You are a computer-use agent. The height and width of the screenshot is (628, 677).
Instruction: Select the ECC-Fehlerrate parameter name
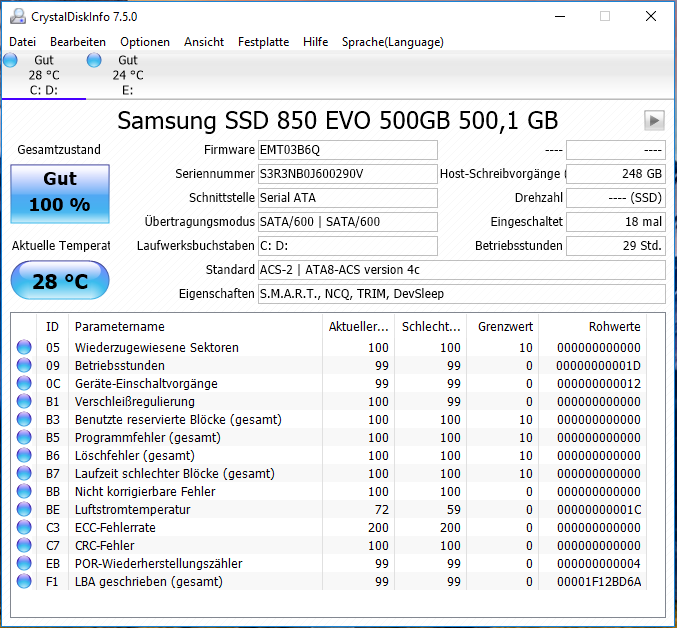(115, 527)
